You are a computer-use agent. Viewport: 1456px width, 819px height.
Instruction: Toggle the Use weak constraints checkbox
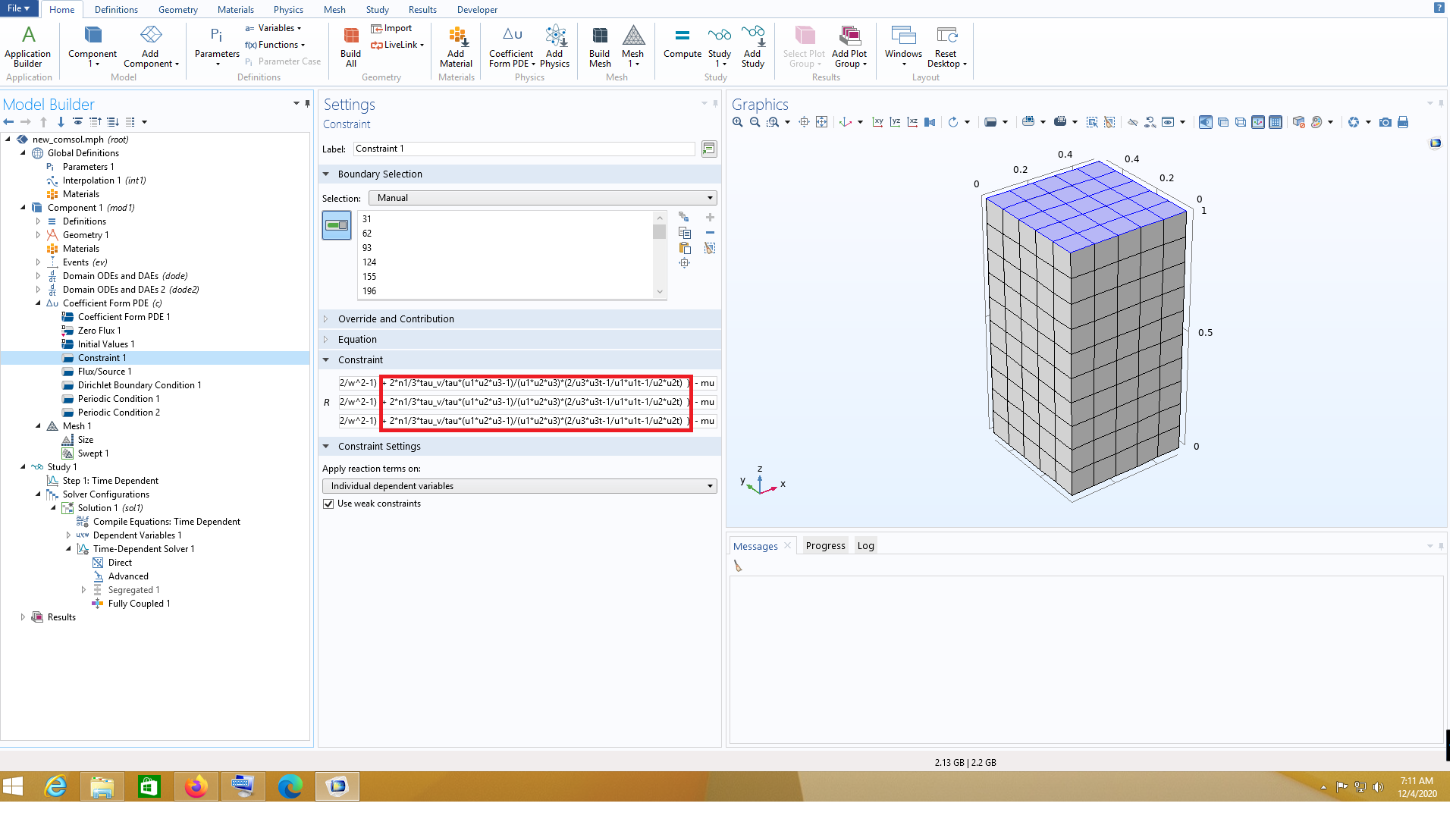click(328, 504)
